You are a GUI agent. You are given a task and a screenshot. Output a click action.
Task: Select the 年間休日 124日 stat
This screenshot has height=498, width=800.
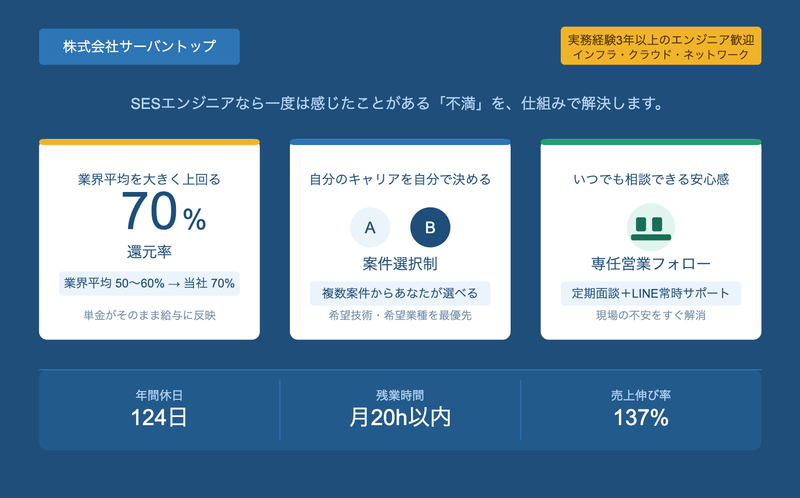click(x=159, y=409)
